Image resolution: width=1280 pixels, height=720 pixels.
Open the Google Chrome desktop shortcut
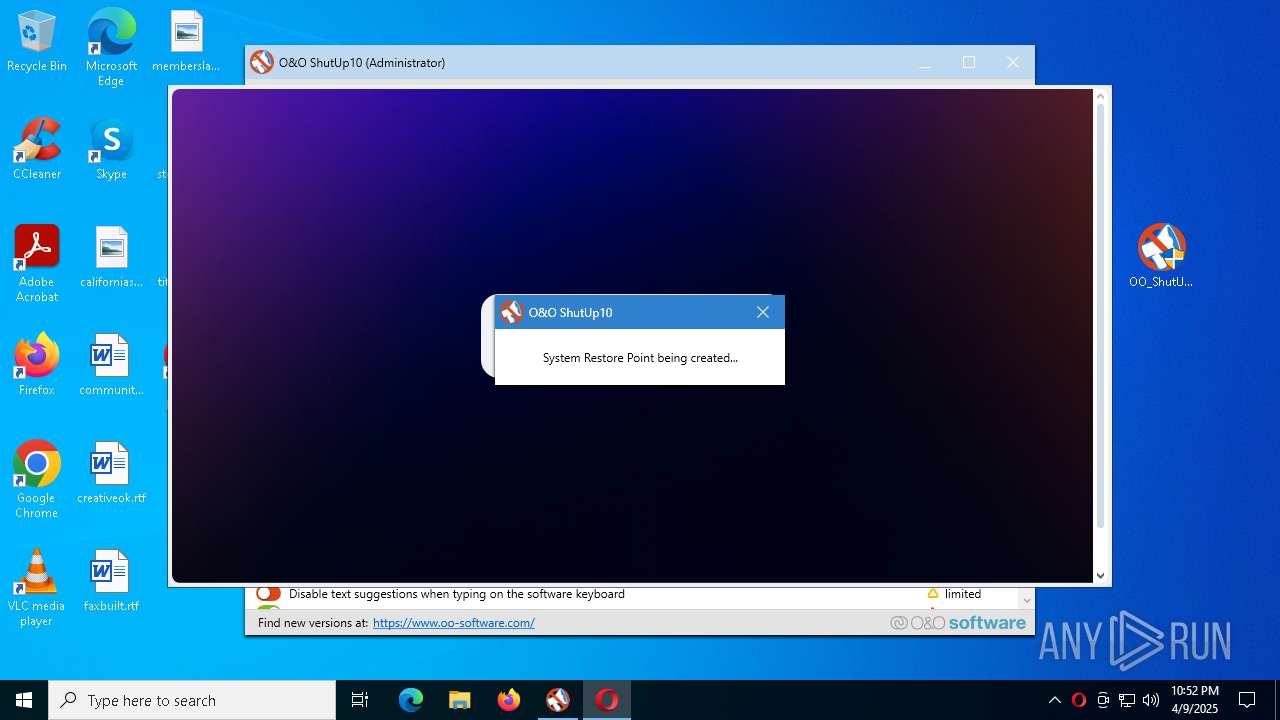37,479
